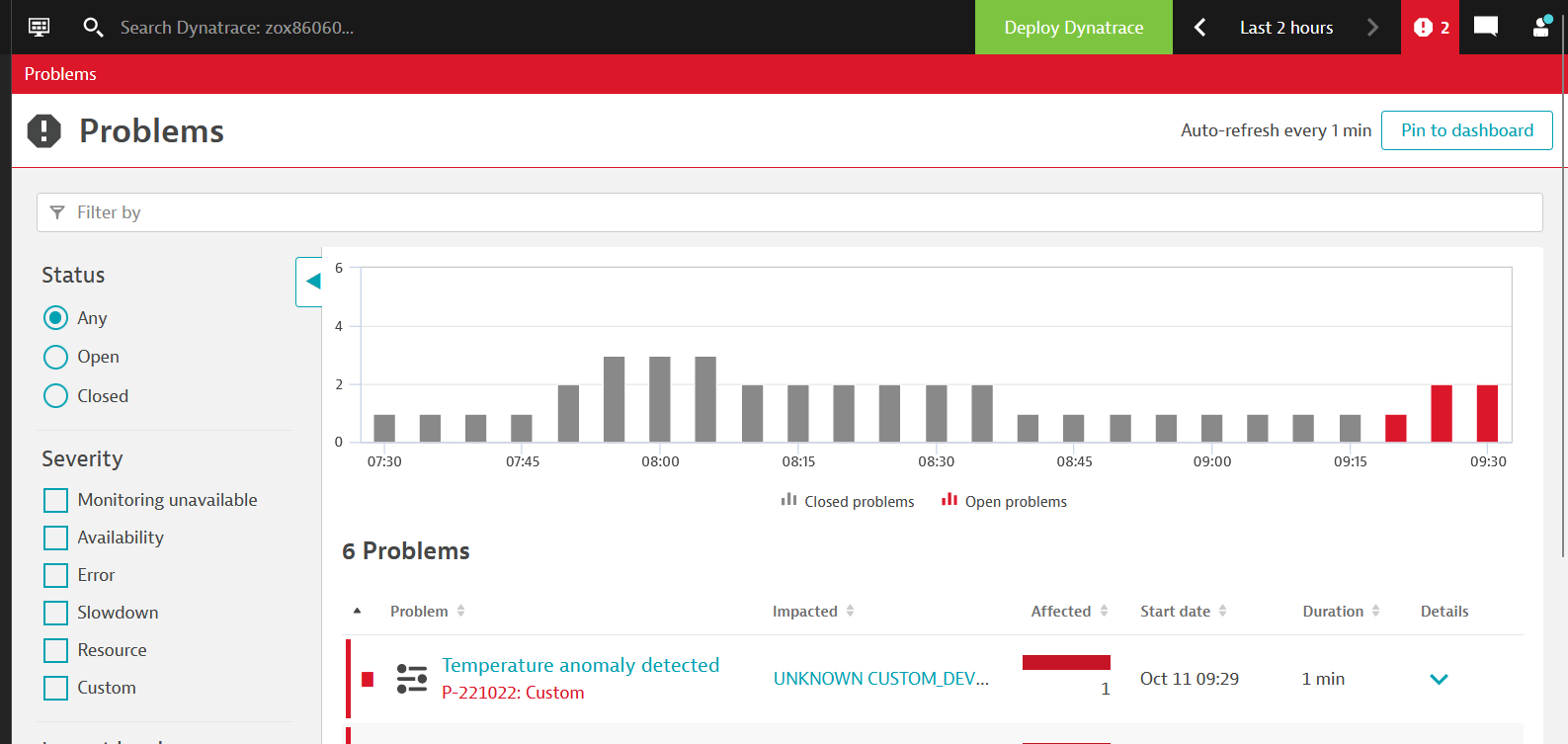Click the Problems heading hexagon icon

[44, 130]
